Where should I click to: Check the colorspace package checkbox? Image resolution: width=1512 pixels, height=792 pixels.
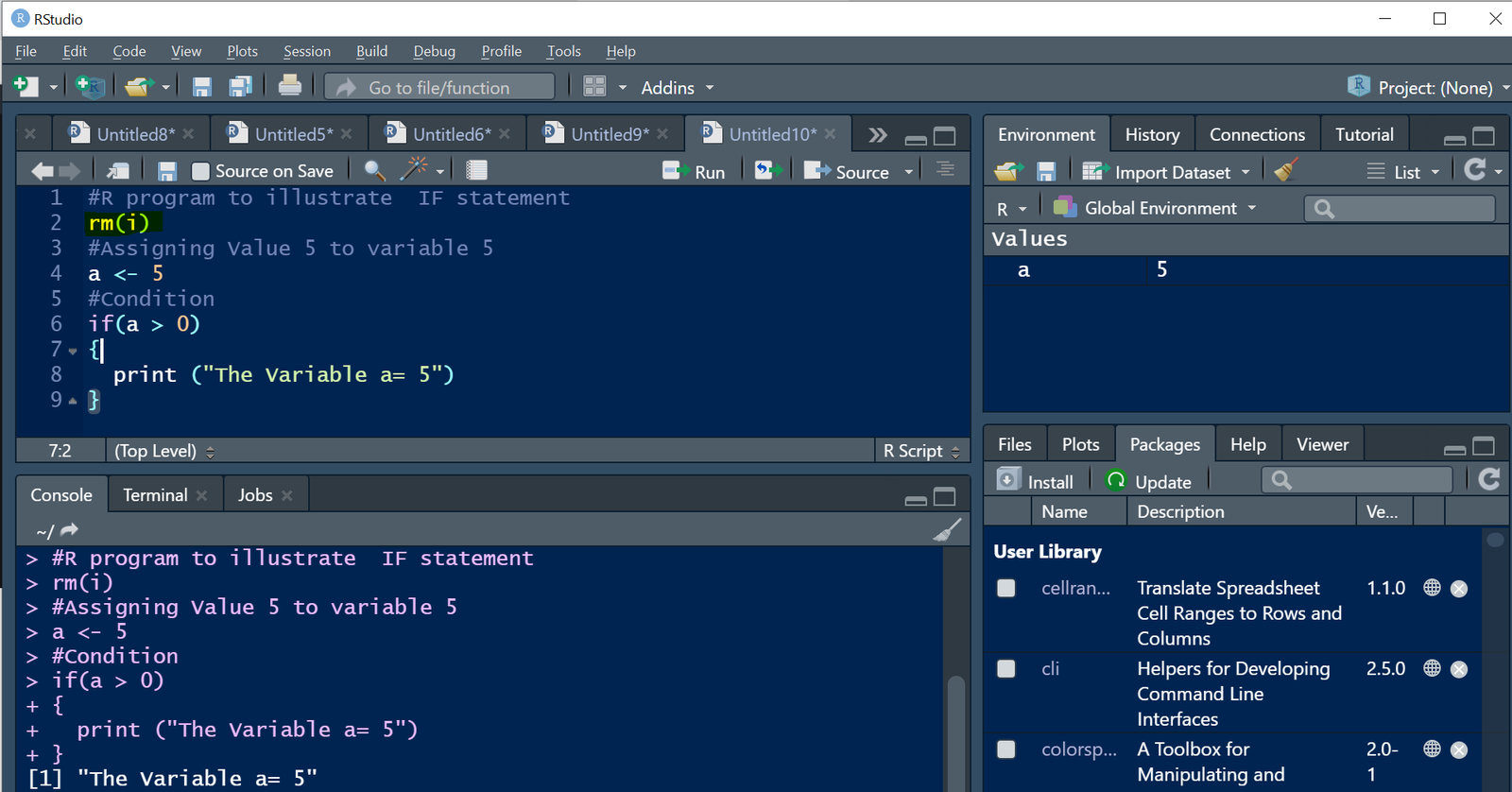point(1006,749)
